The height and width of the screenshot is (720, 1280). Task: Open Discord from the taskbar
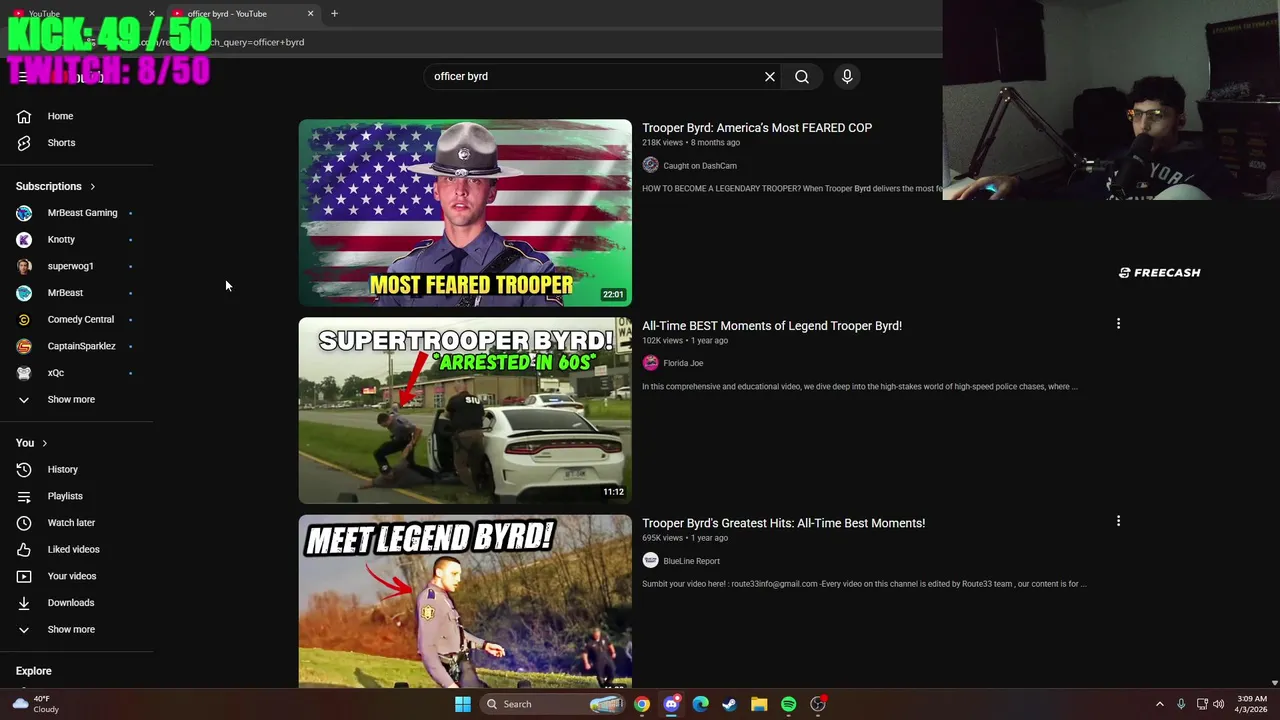[x=671, y=704]
